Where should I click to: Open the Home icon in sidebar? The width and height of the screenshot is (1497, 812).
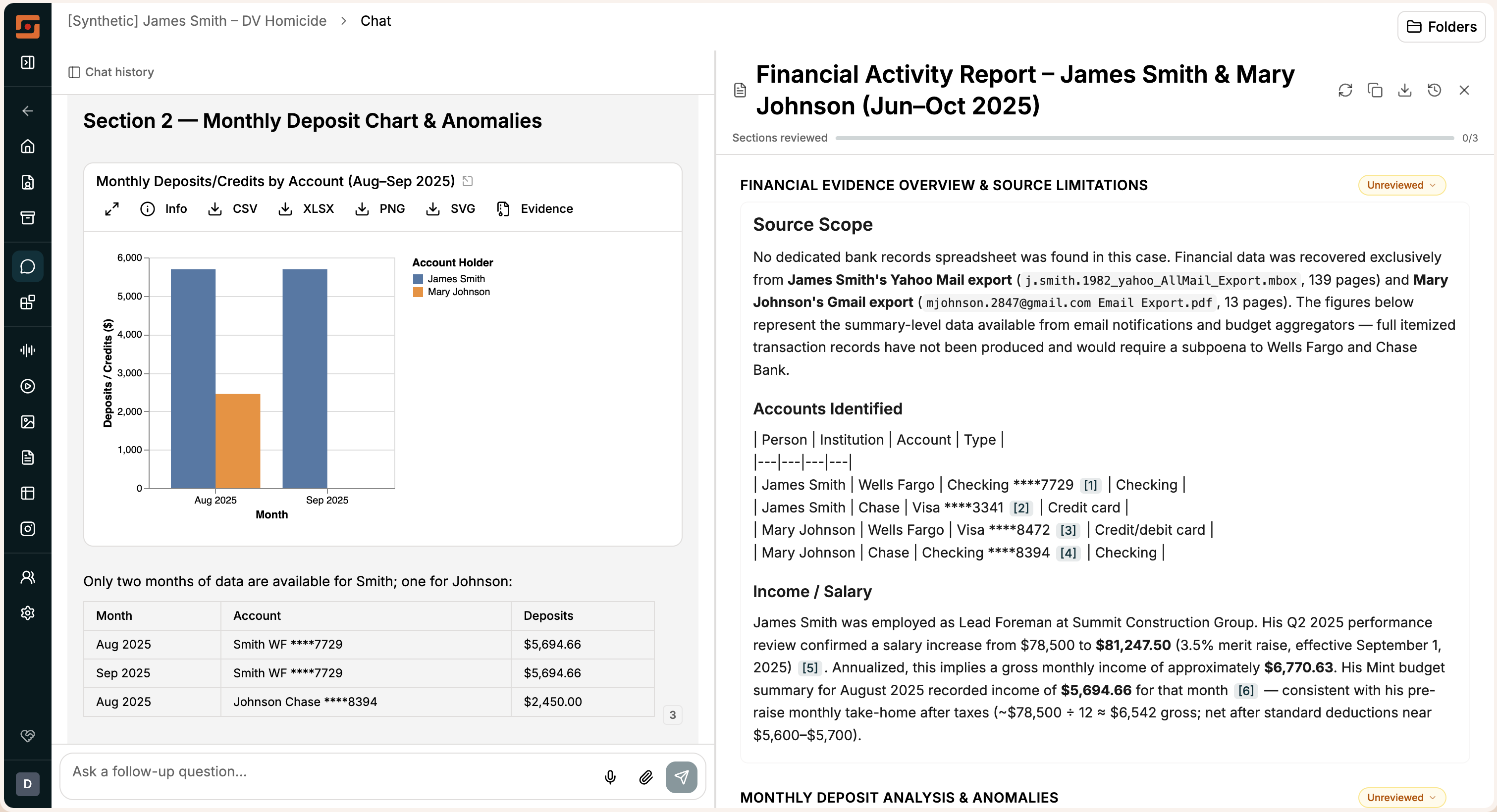click(x=27, y=147)
